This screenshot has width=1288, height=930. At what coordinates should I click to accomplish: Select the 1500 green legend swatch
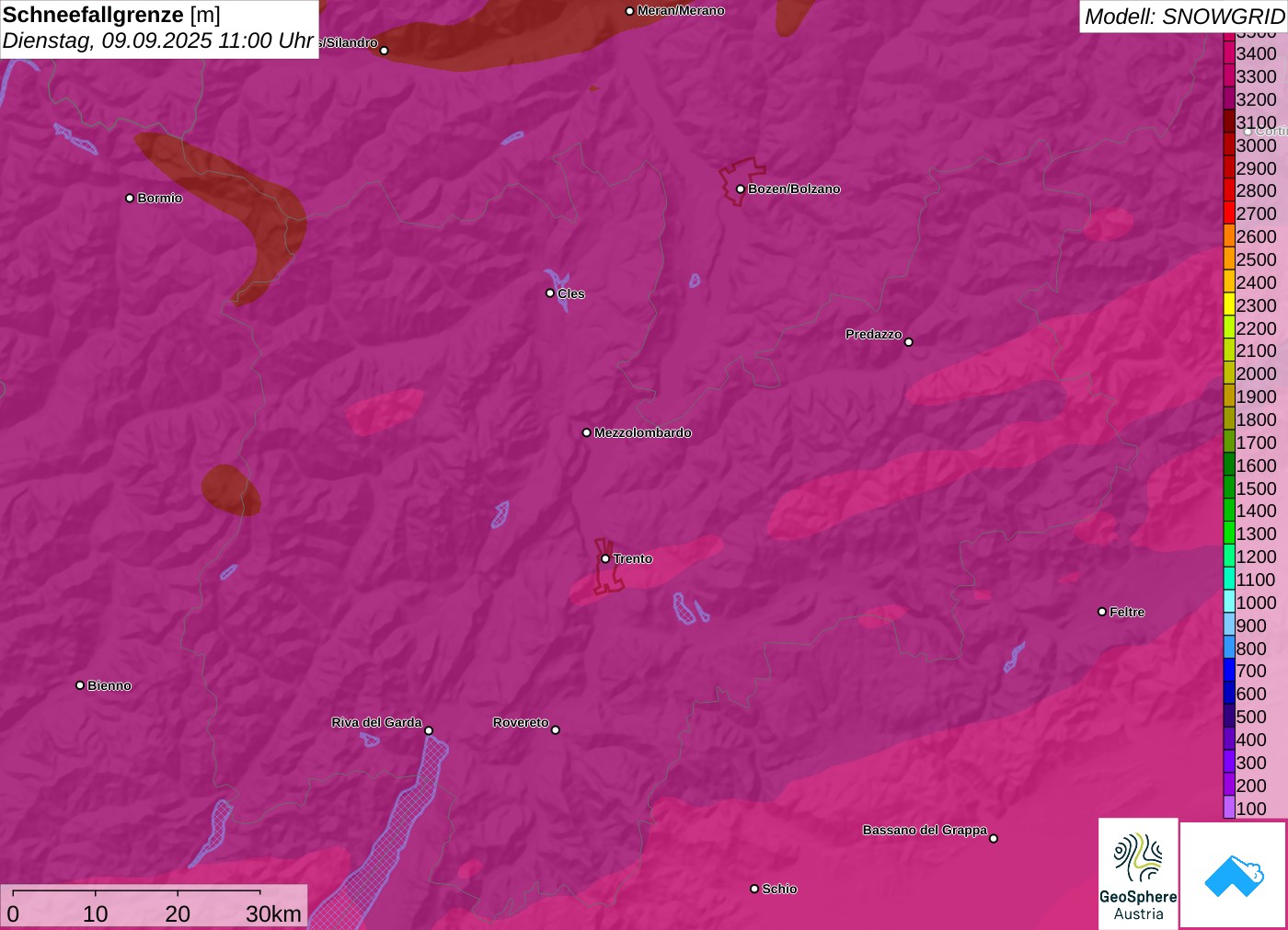[1229, 488]
